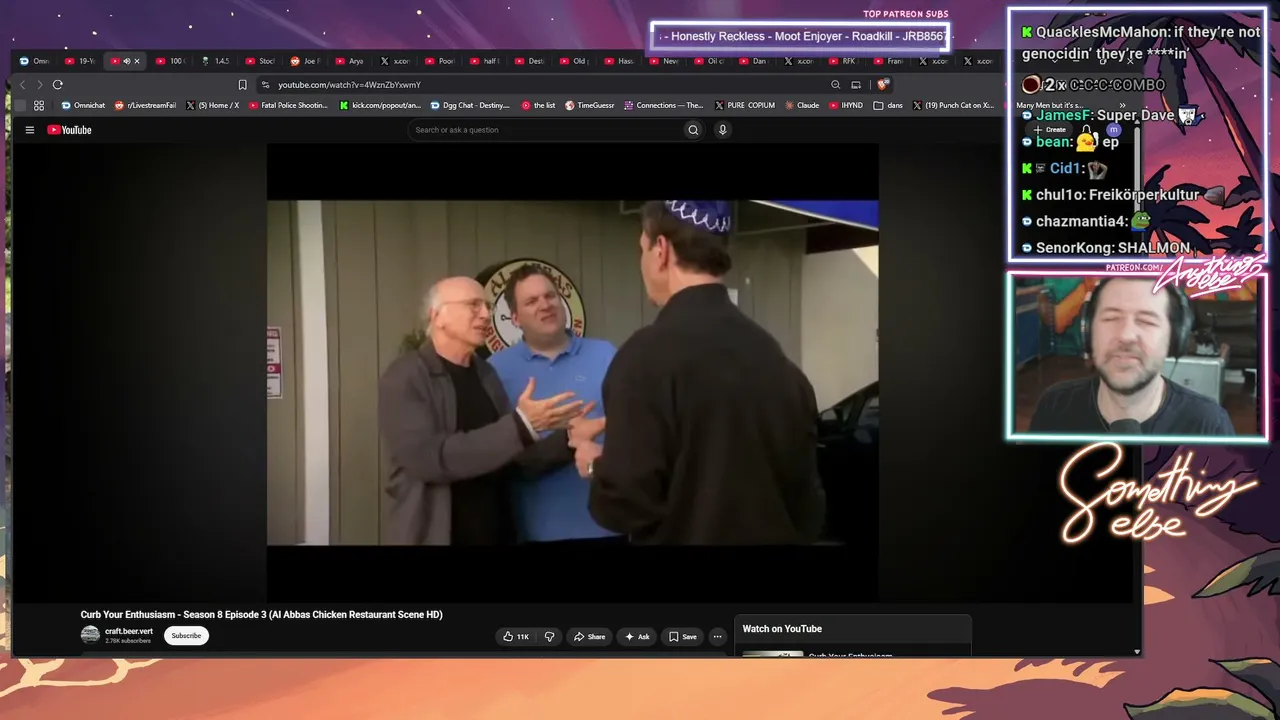Viewport: 1280px width, 720px height.
Task: Open the apps grid icon in bookmarks bar
Action: pyautogui.click(x=39, y=105)
